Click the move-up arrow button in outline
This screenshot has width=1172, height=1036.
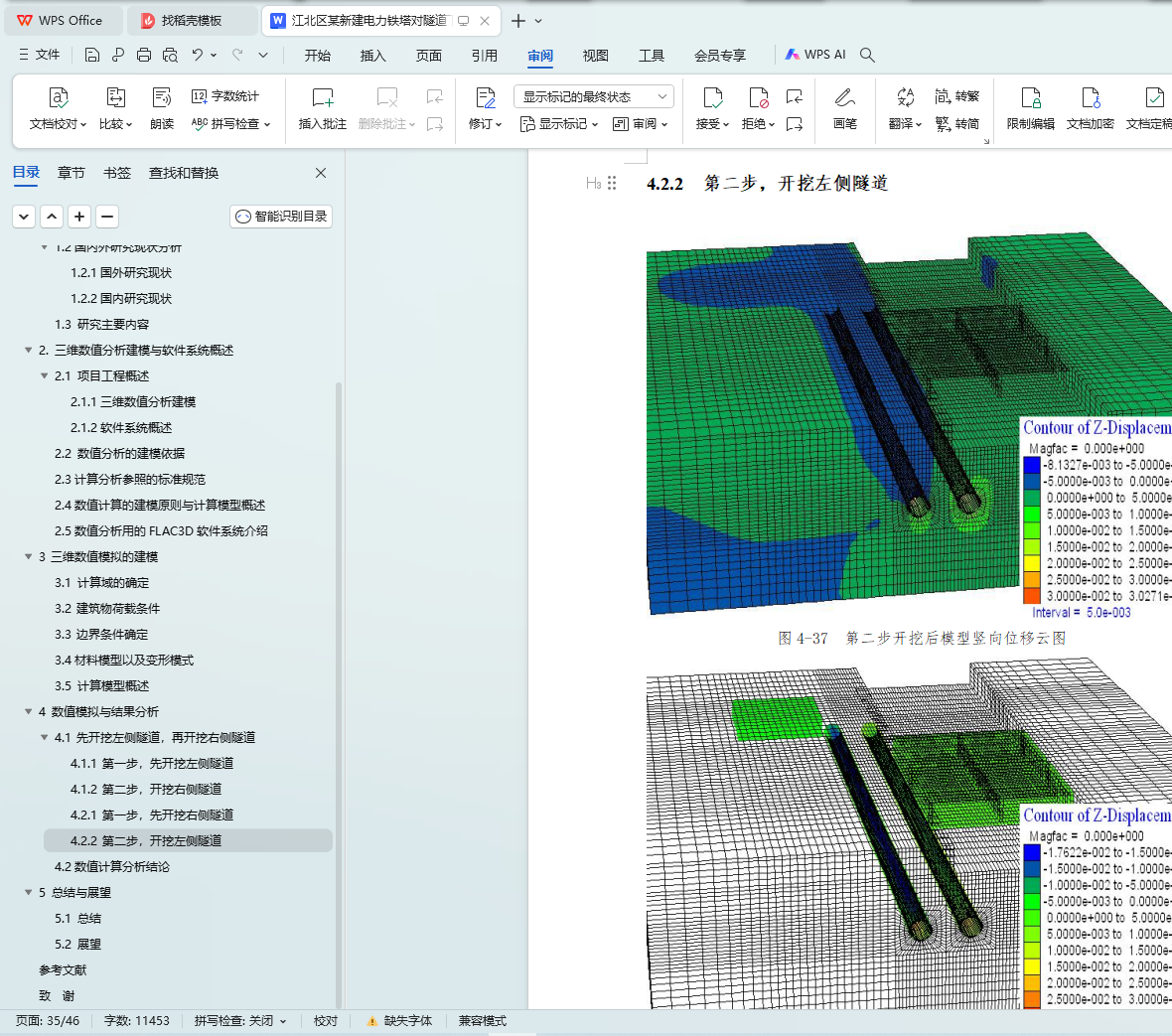click(52, 217)
